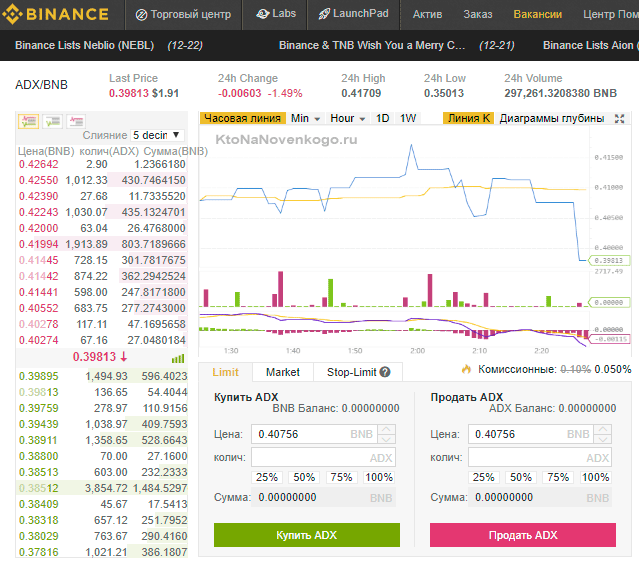Show buy orders only in order book

53,121
